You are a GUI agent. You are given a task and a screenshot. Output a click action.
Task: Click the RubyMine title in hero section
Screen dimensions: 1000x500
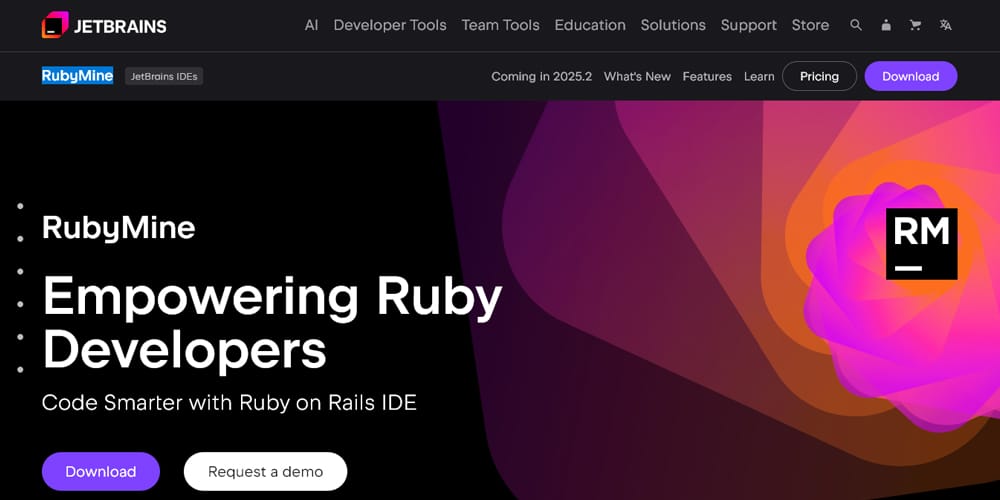pyautogui.click(x=119, y=228)
